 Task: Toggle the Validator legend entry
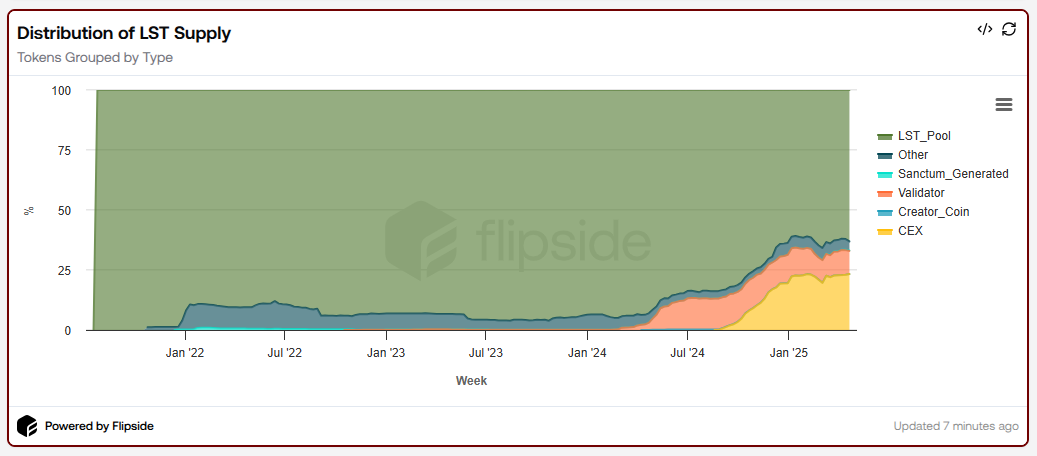[x=920, y=193]
